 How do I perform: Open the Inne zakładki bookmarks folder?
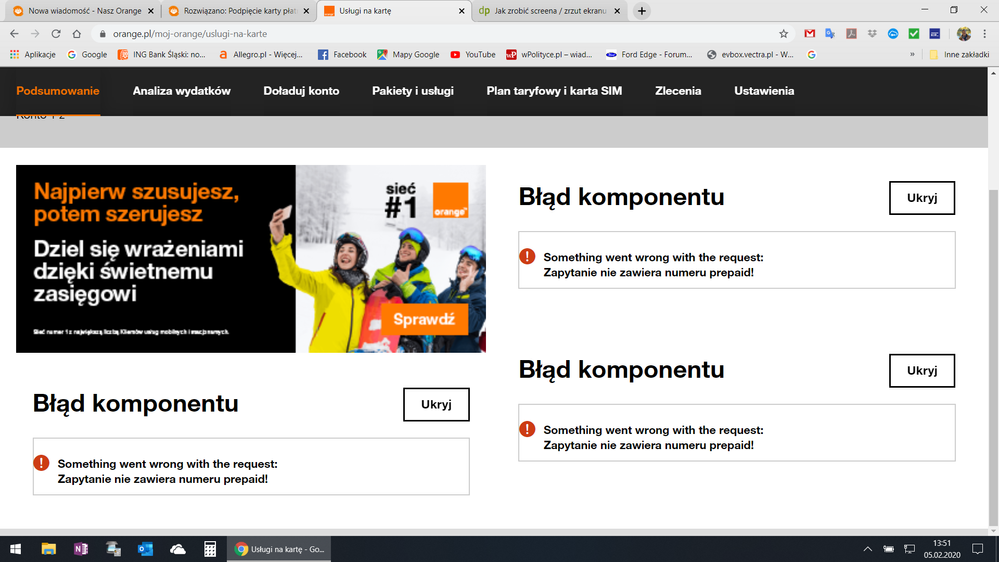pyautogui.click(x=959, y=55)
